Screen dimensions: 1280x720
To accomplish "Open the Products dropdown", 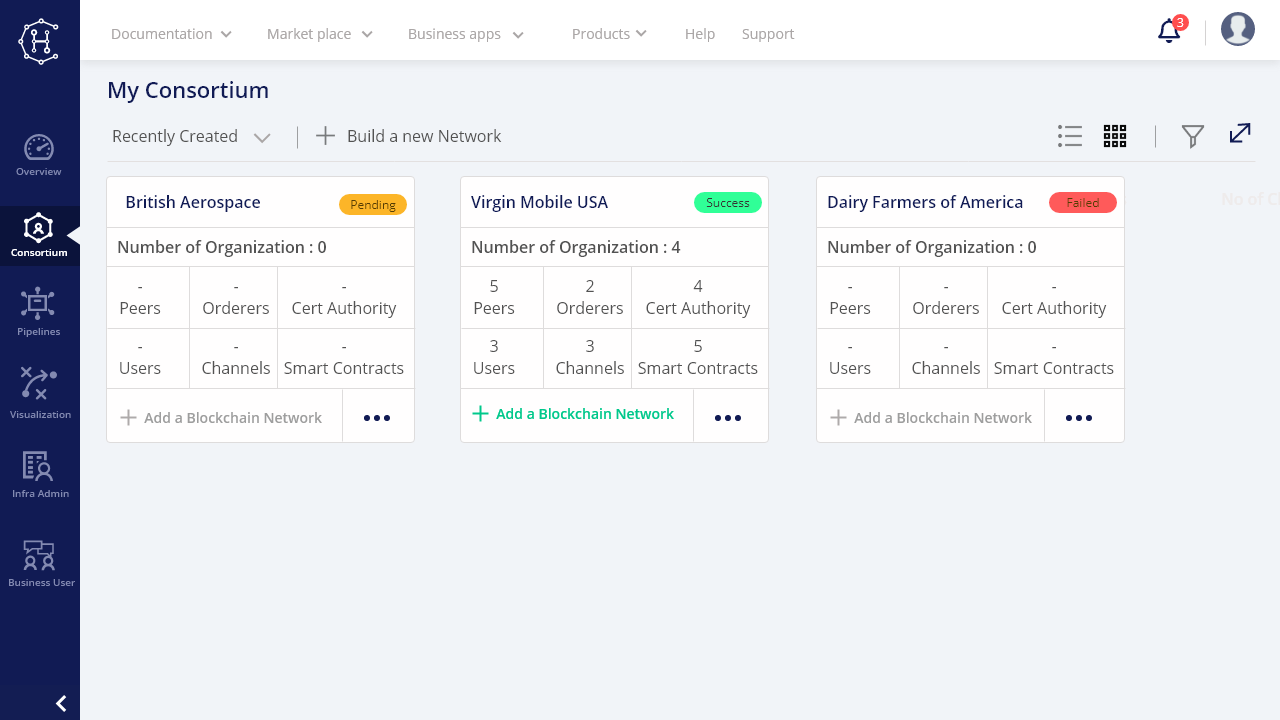I will coord(609,34).
